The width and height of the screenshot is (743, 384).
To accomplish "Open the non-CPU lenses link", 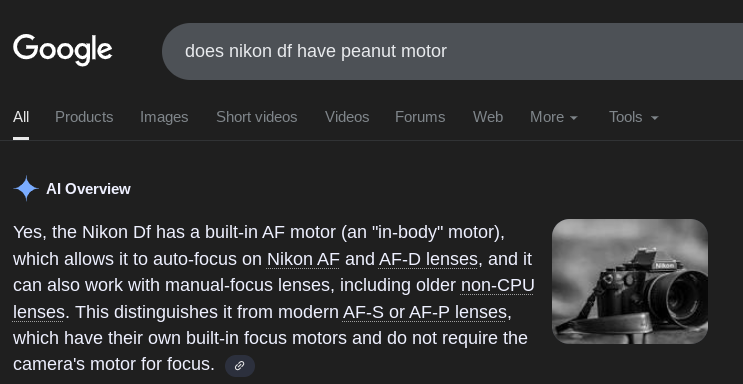I will [498, 285].
